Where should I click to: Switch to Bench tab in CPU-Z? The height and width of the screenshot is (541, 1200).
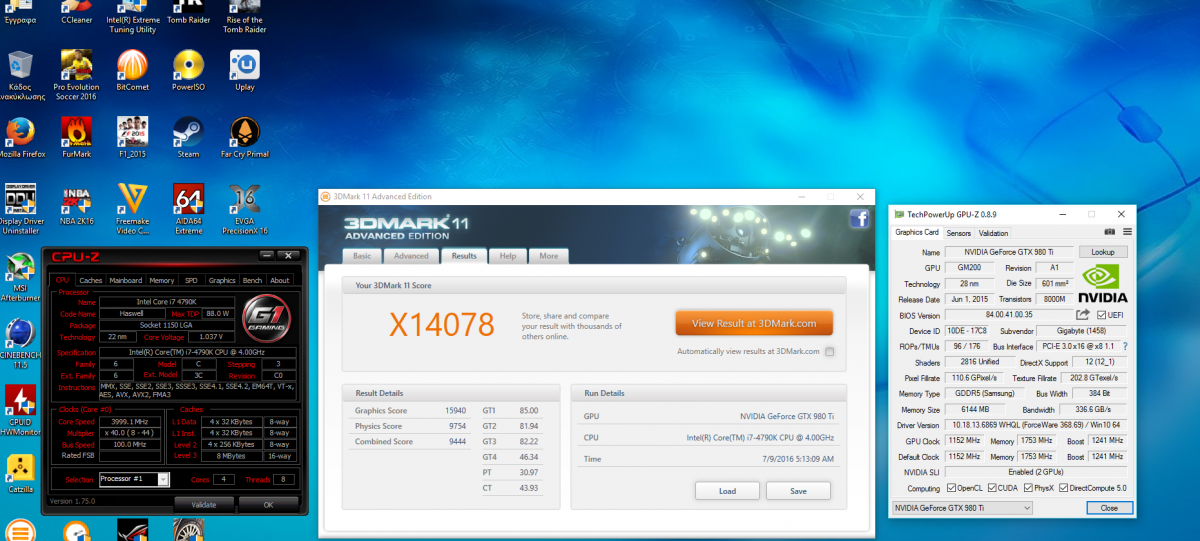pyautogui.click(x=253, y=280)
